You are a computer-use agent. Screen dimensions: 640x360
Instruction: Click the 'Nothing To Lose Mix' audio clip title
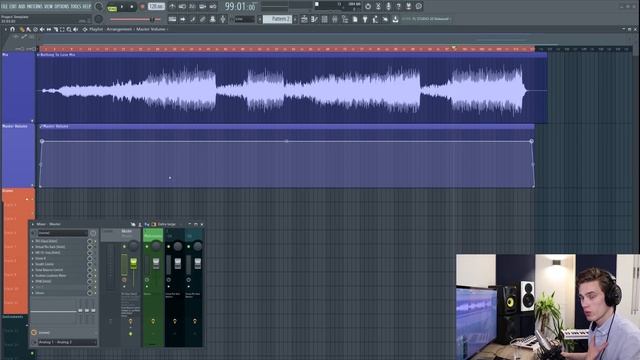[58, 55]
